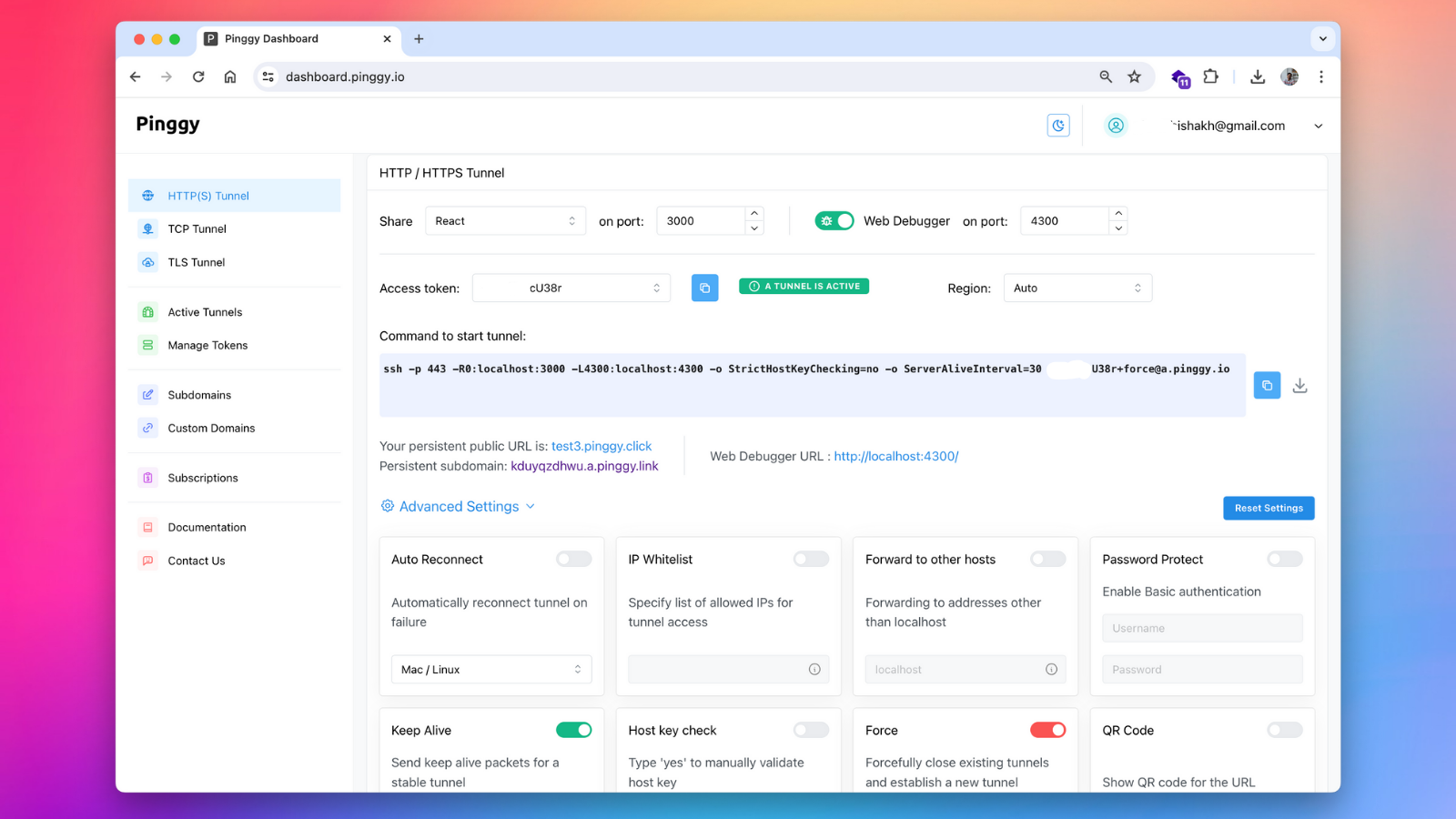Image resolution: width=1456 pixels, height=819 pixels.
Task: Click the Pinggy logo in the header
Action: click(167, 124)
